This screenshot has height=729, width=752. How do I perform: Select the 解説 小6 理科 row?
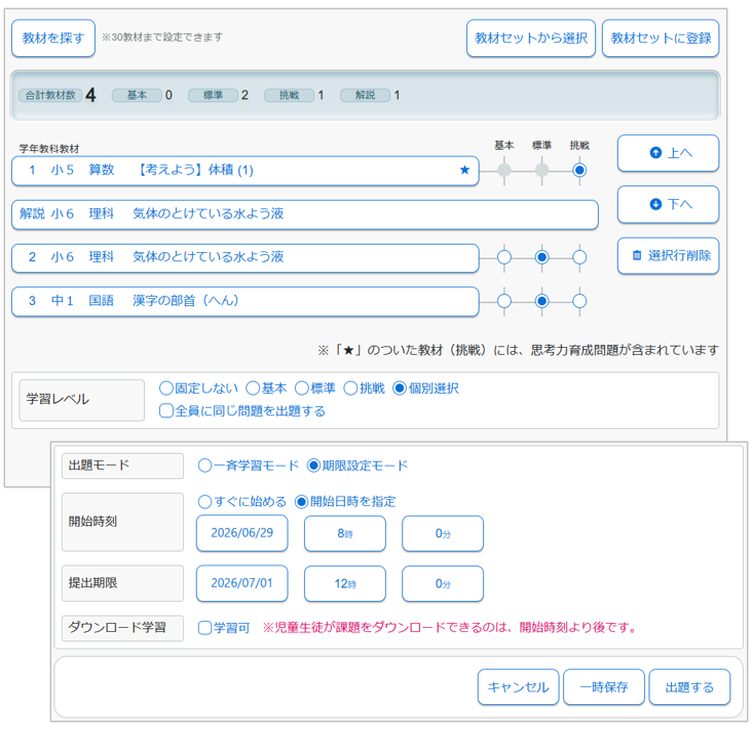[305, 214]
